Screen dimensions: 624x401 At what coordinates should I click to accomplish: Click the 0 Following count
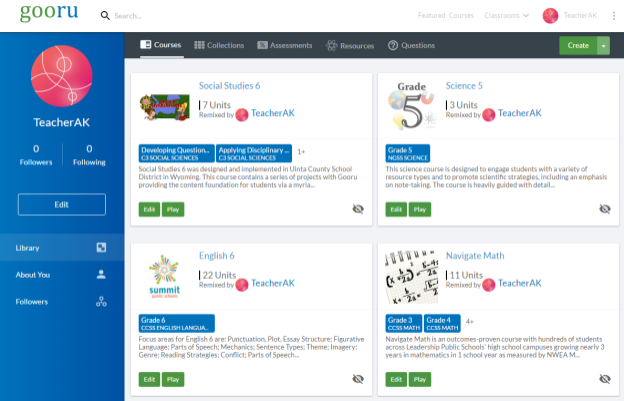pos(89,155)
